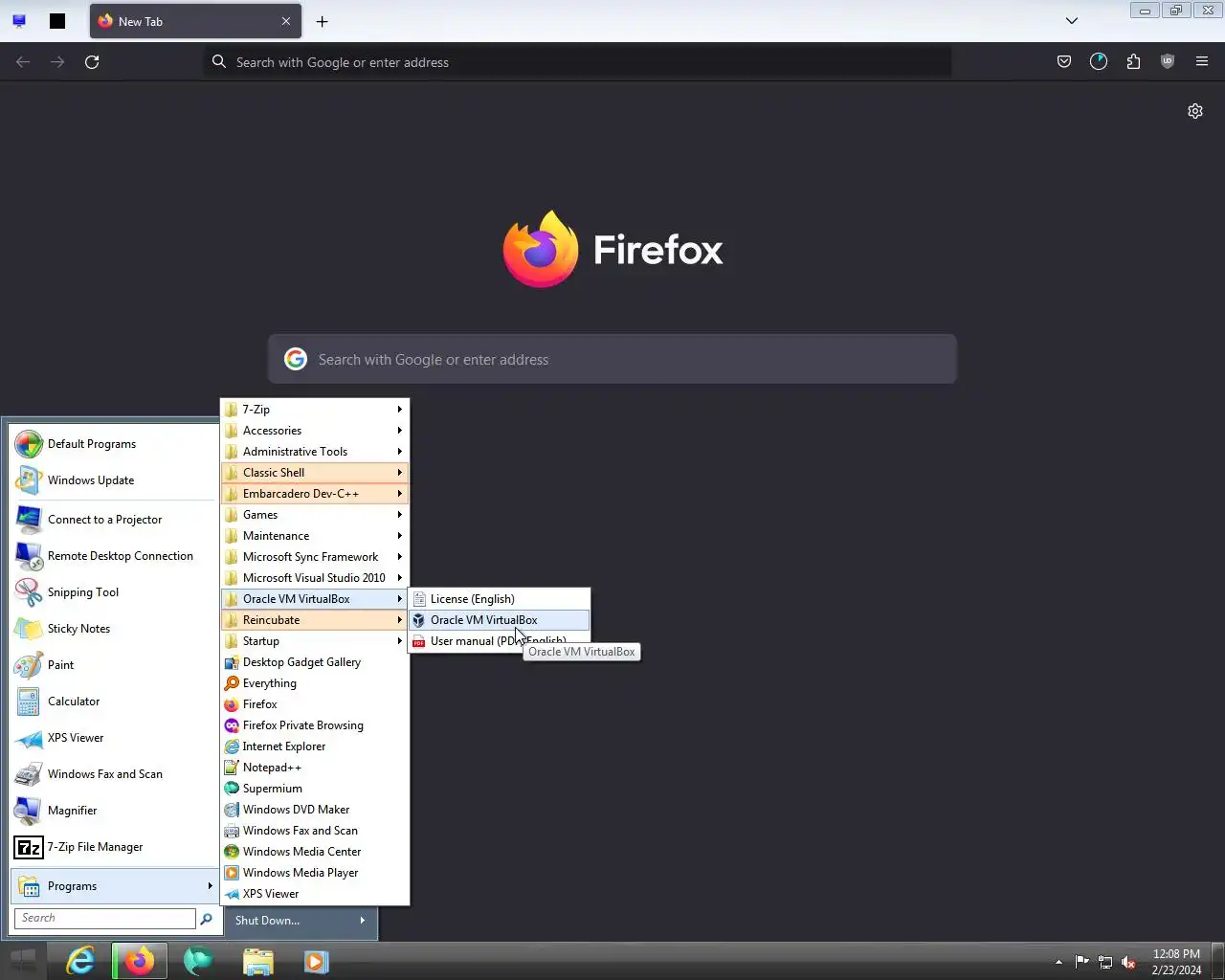The width and height of the screenshot is (1225, 980).
Task: Open Notepad++ from Programs list
Action: [315, 768]
